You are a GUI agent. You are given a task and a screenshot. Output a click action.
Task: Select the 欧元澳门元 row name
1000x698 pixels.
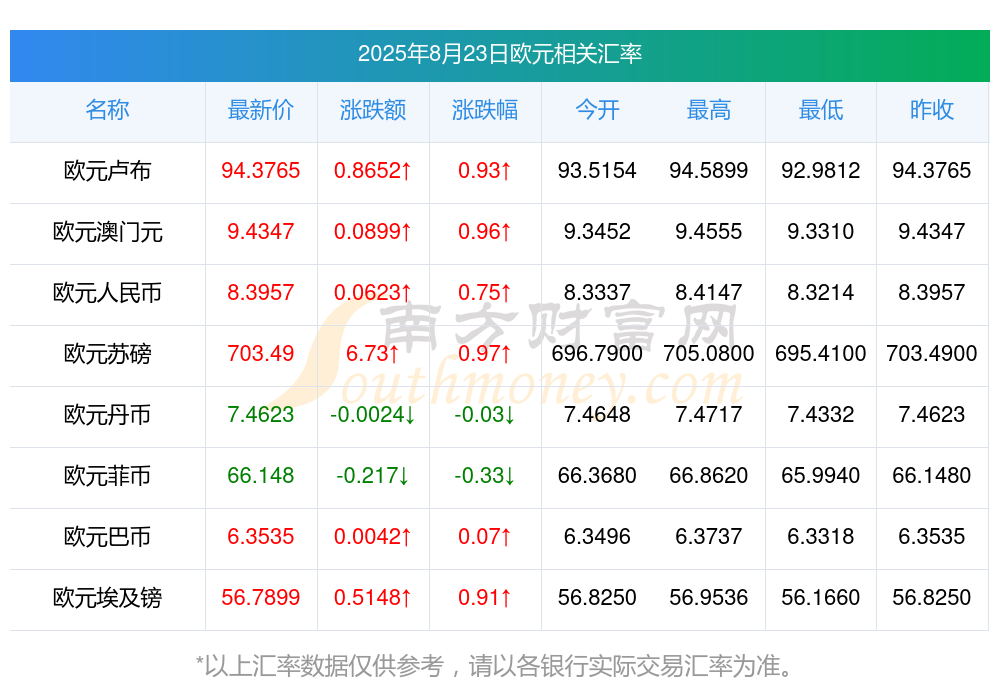(x=107, y=232)
